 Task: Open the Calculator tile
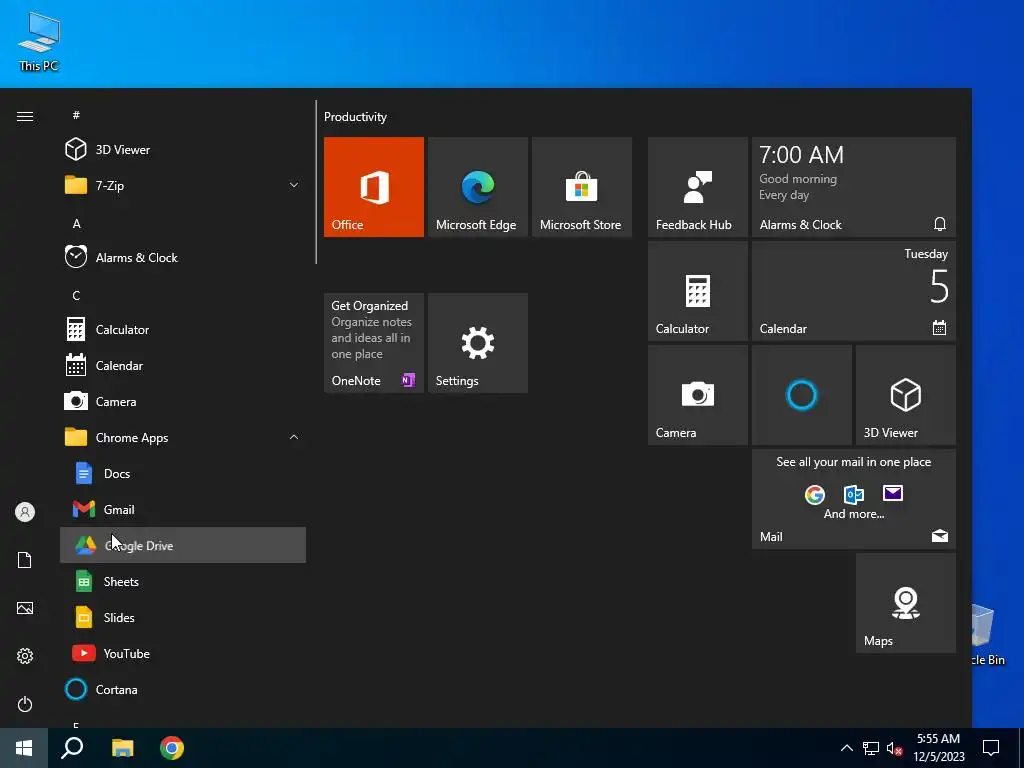pyautogui.click(x=697, y=291)
